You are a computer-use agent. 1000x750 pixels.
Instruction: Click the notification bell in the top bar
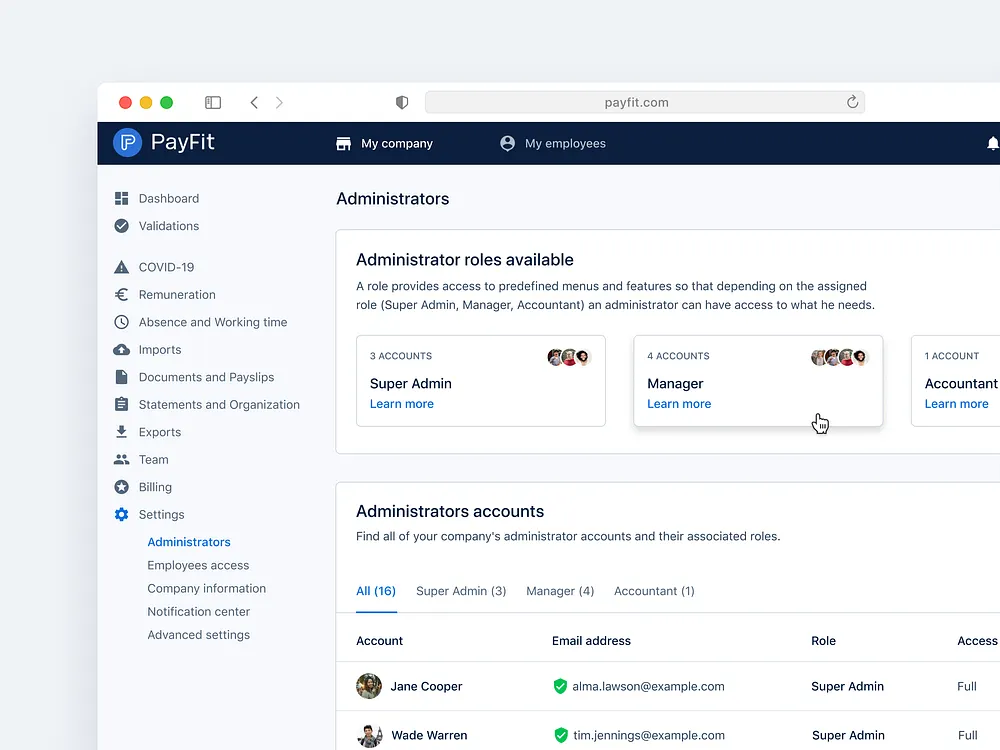(992, 143)
